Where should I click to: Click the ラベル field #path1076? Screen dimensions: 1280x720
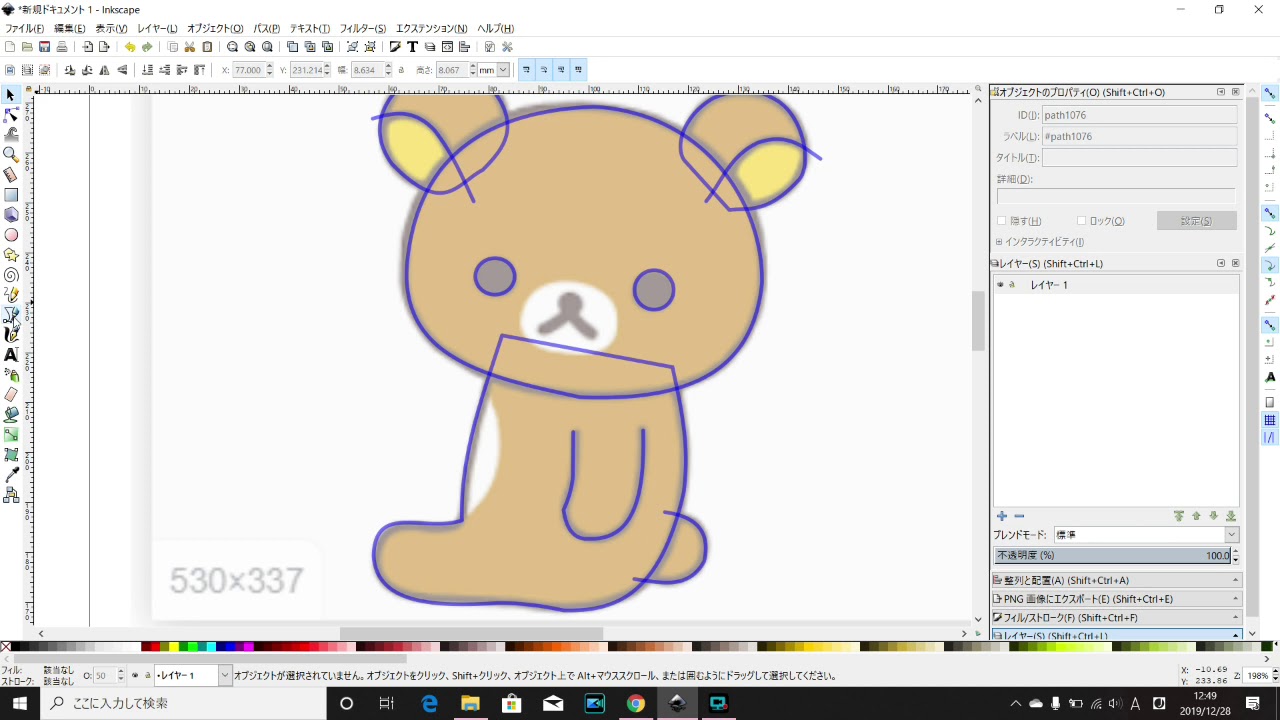[1140, 136]
